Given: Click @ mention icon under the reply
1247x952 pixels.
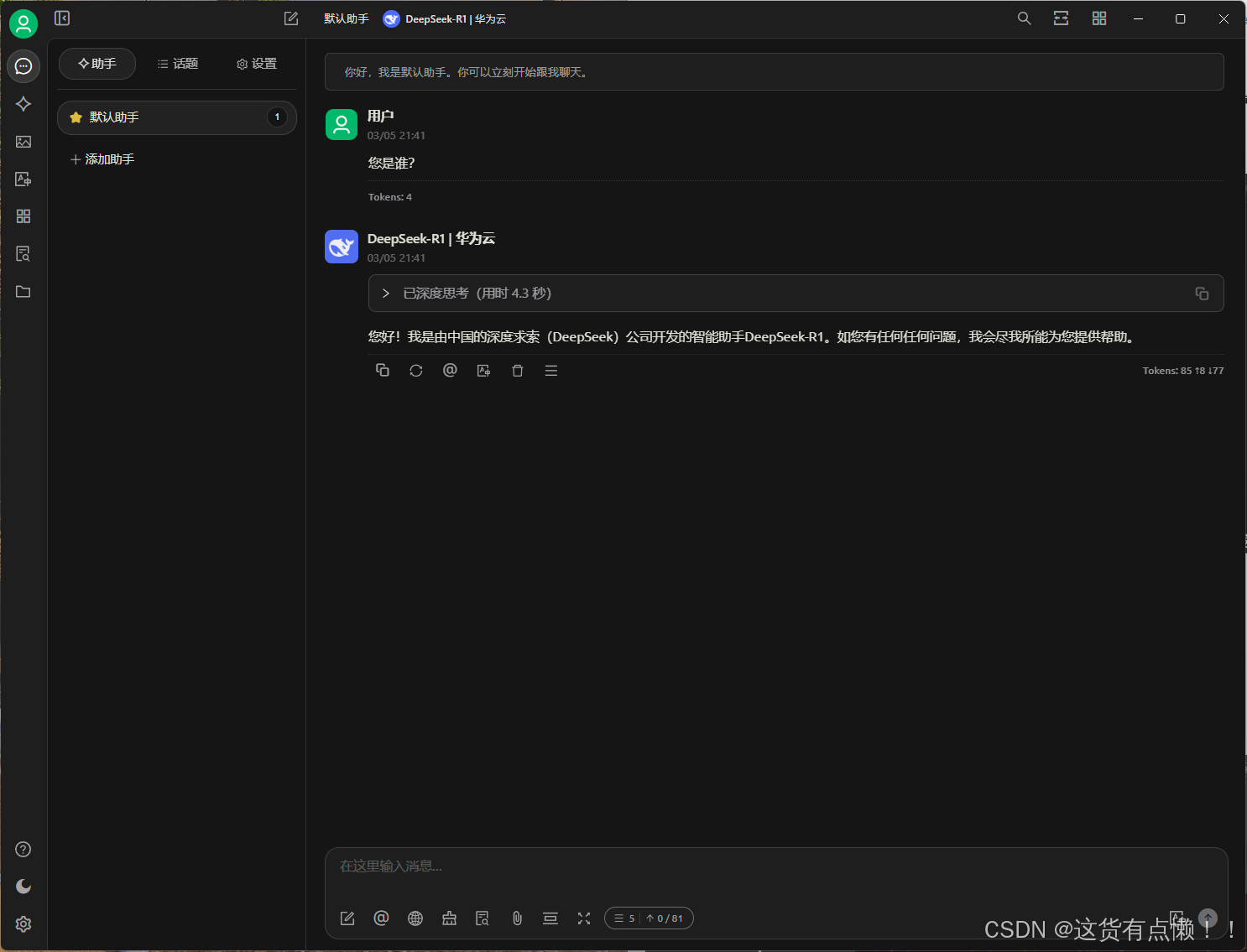Looking at the screenshot, I should pos(450,371).
